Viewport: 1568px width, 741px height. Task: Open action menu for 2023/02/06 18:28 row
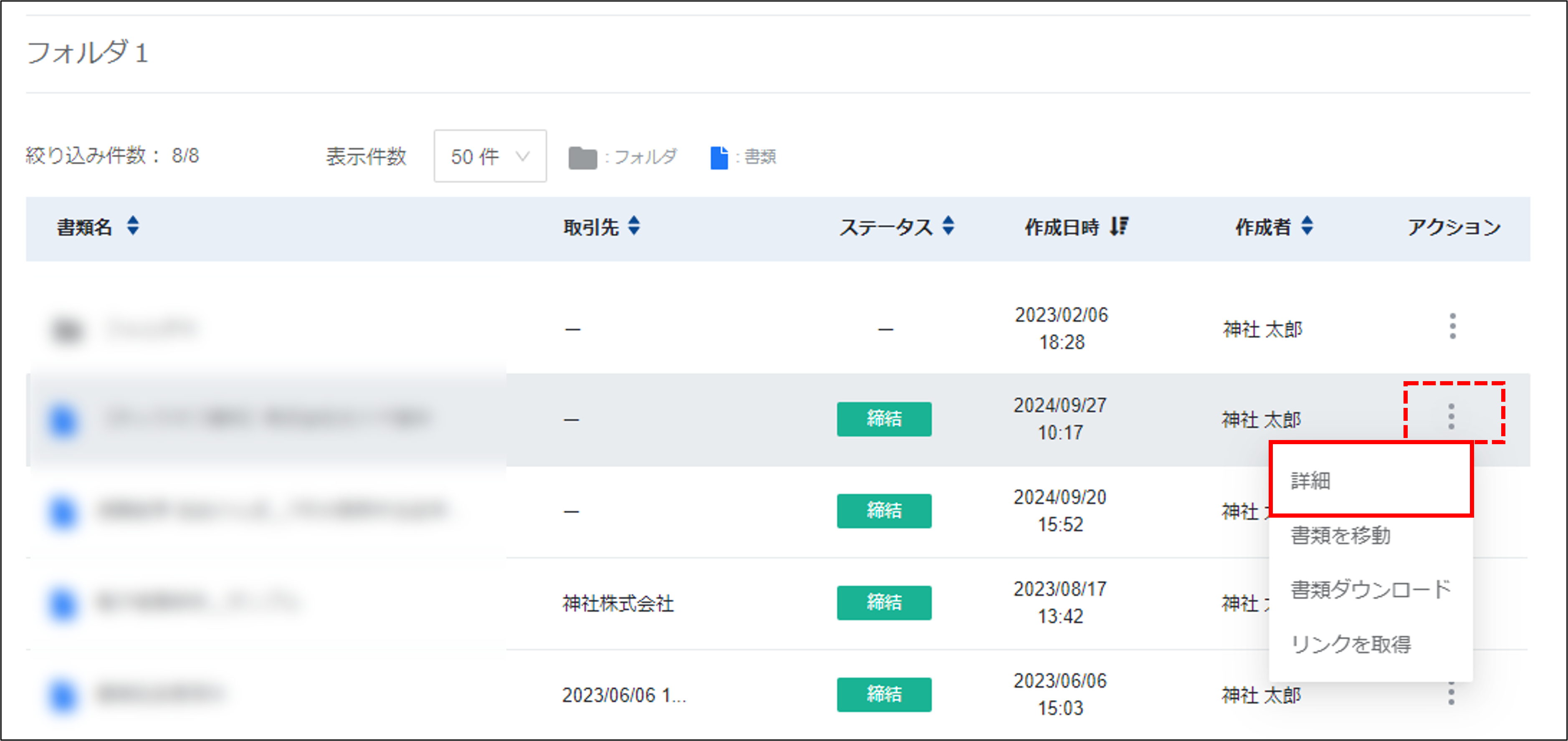(x=1452, y=326)
